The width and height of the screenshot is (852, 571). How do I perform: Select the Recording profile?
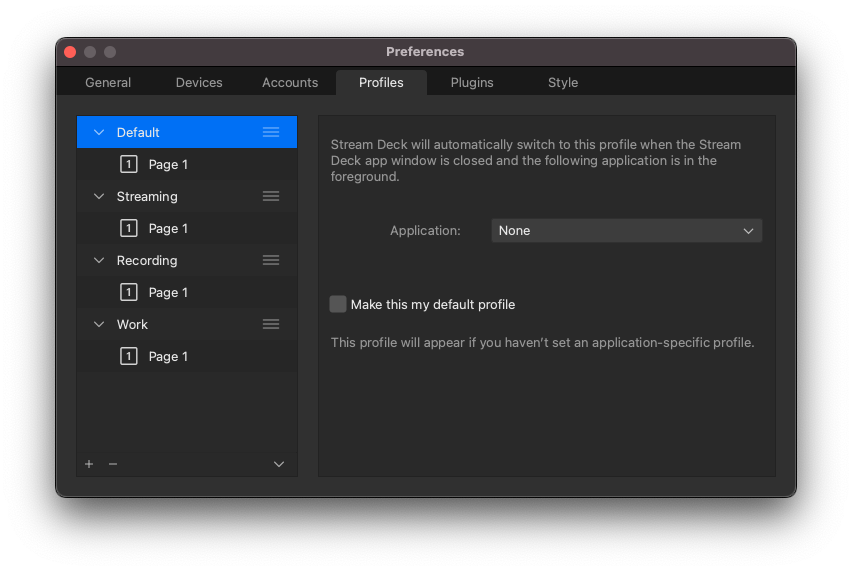pyautogui.click(x=187, y=260)
